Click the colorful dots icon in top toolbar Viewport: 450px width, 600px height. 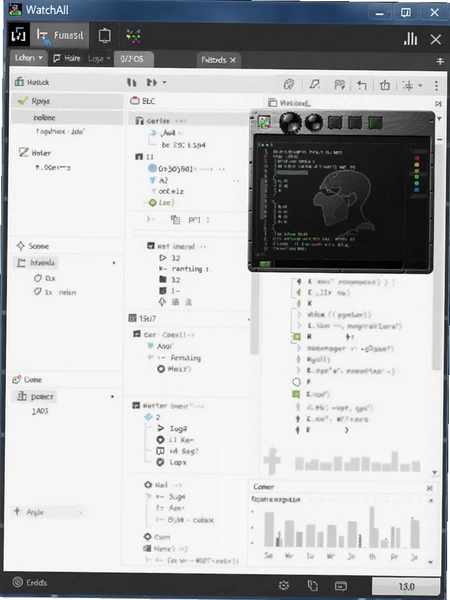click(x=133, y=36)
